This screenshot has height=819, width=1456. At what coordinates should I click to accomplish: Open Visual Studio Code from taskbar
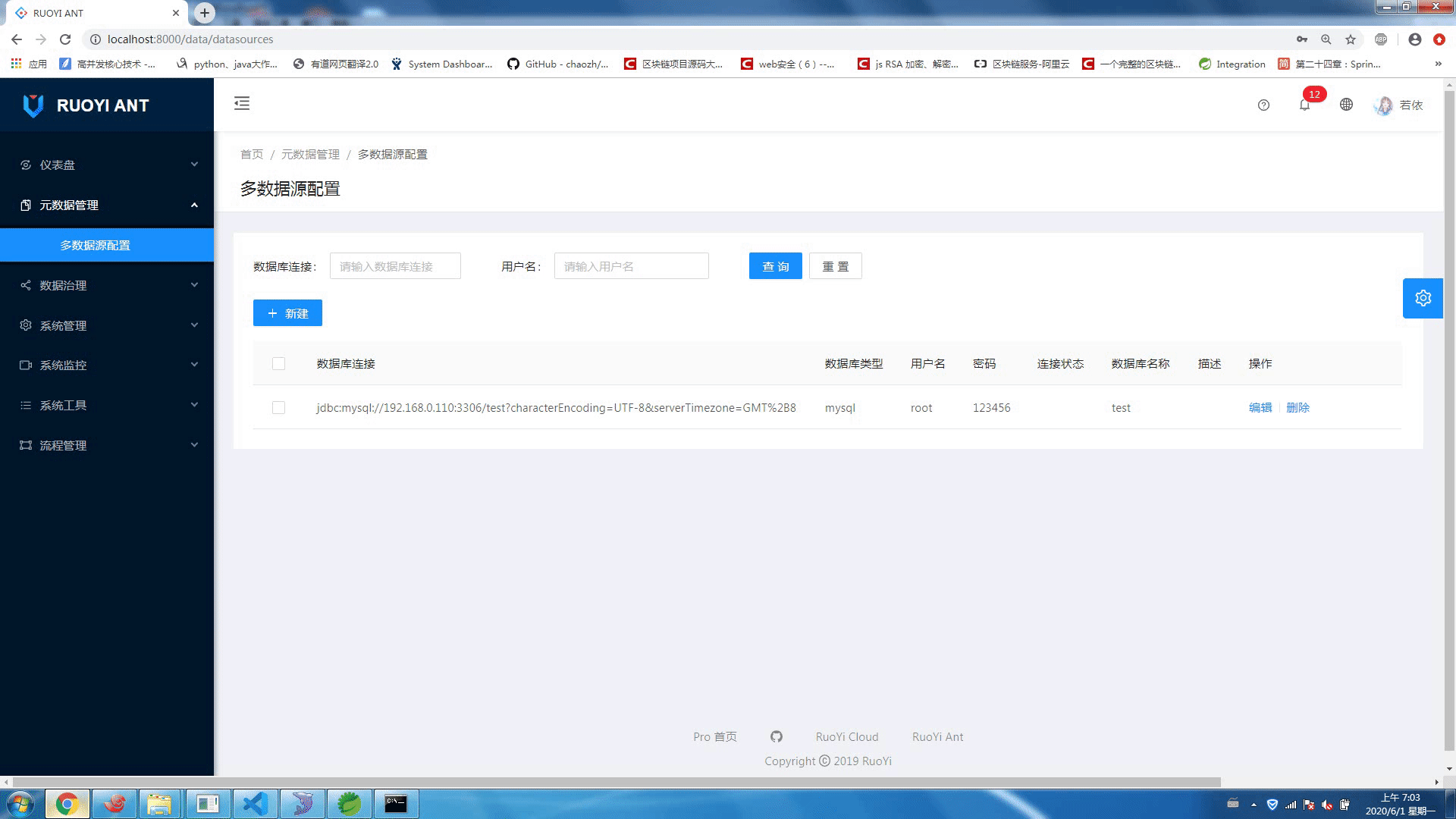click(x=256, y=803)
